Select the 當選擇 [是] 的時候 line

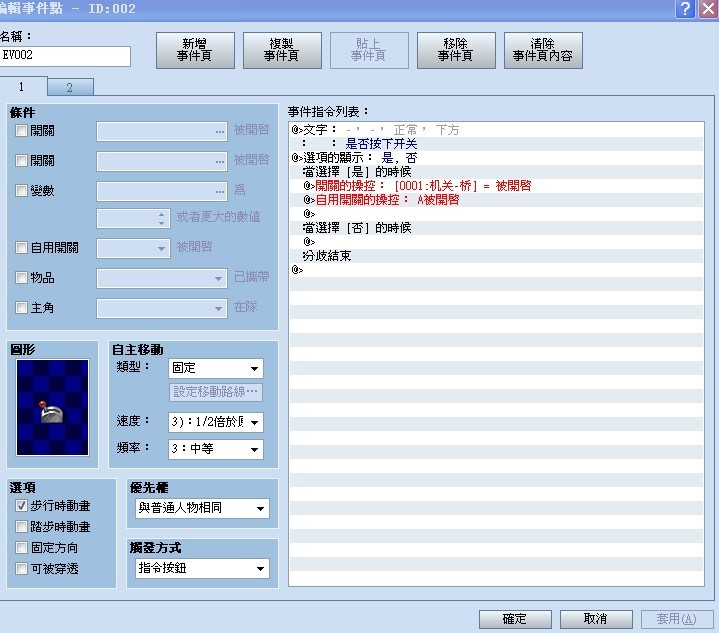pyautogui.click(x=497, y=172)
